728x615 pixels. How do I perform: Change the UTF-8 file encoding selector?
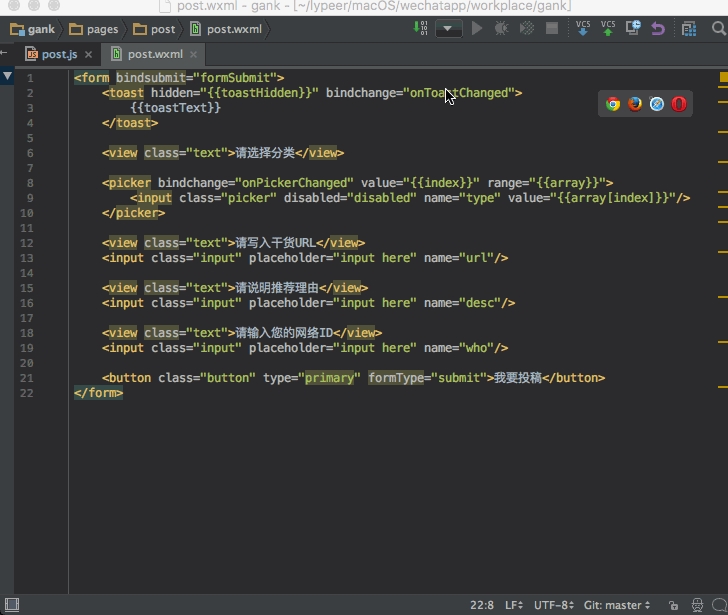point(554,605)
